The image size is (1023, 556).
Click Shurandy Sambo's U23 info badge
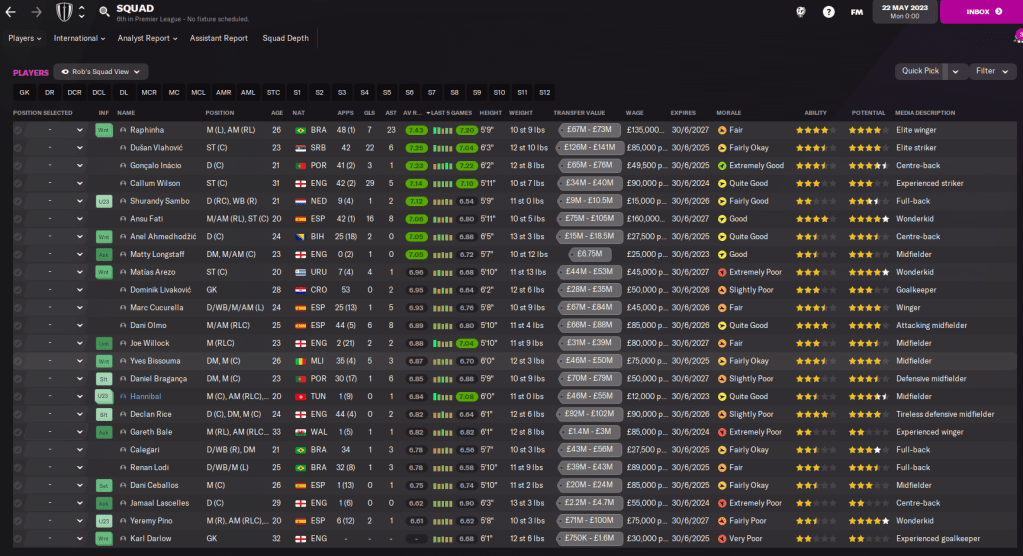point(103,201)
